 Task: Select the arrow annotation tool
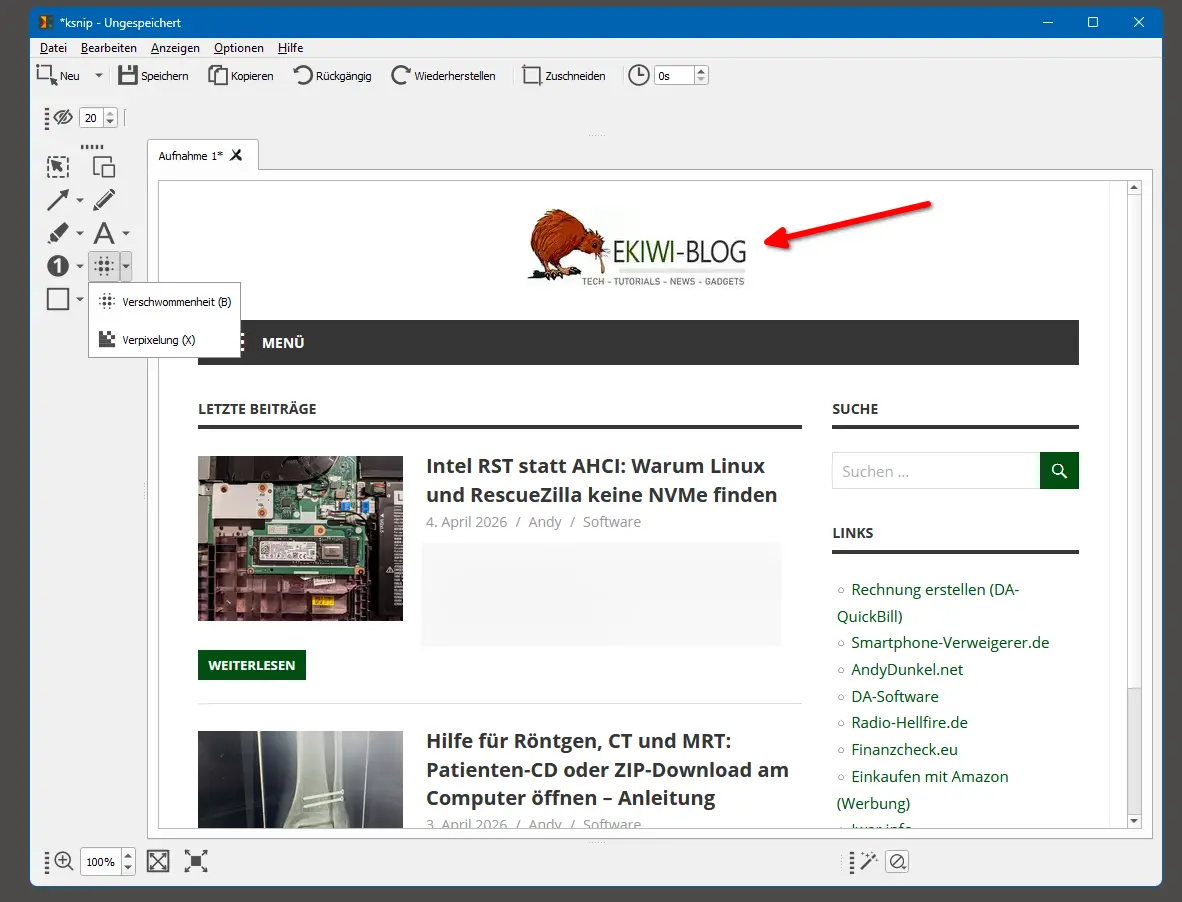point(59,201)
